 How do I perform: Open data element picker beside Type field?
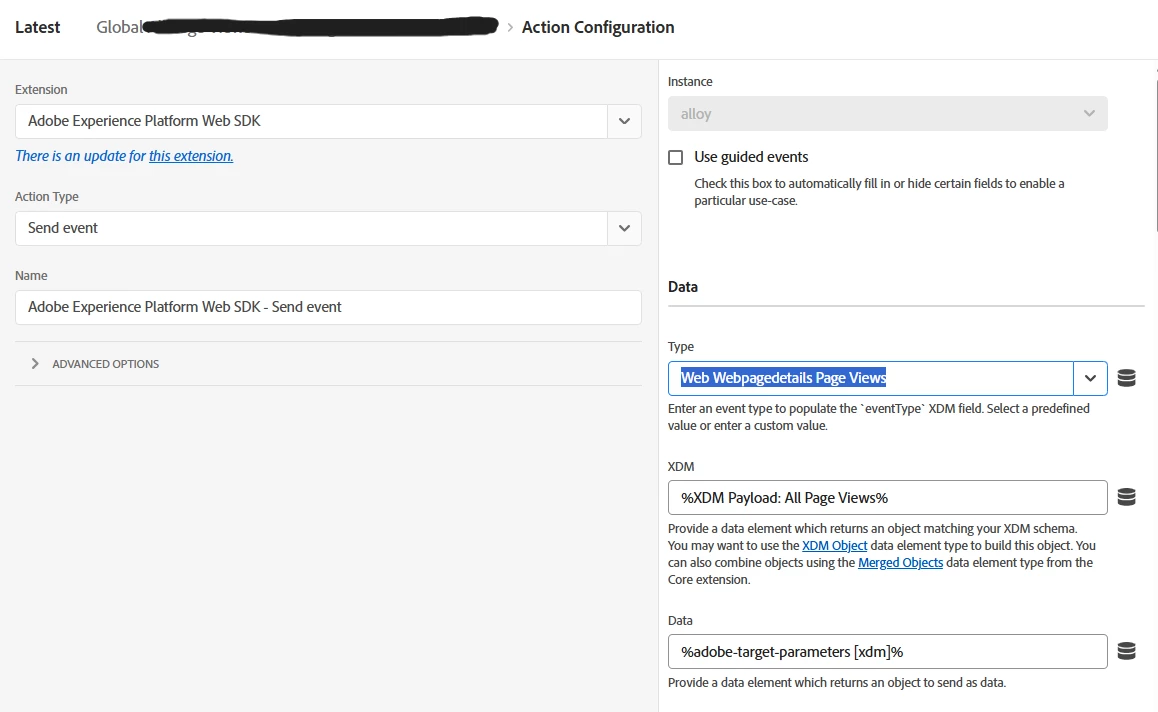(1126, 378)
